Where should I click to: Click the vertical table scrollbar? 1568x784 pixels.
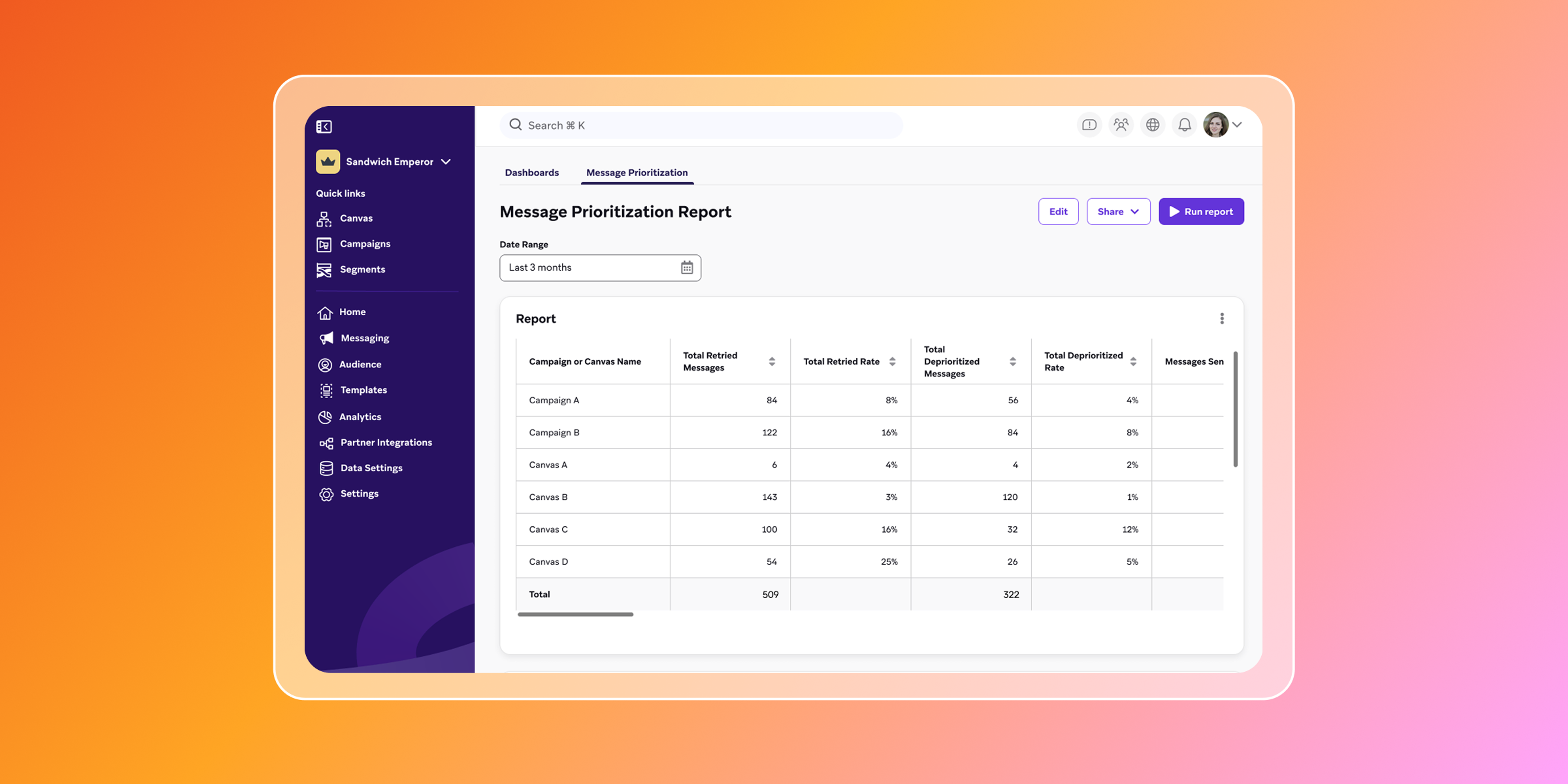point(1235,409)
